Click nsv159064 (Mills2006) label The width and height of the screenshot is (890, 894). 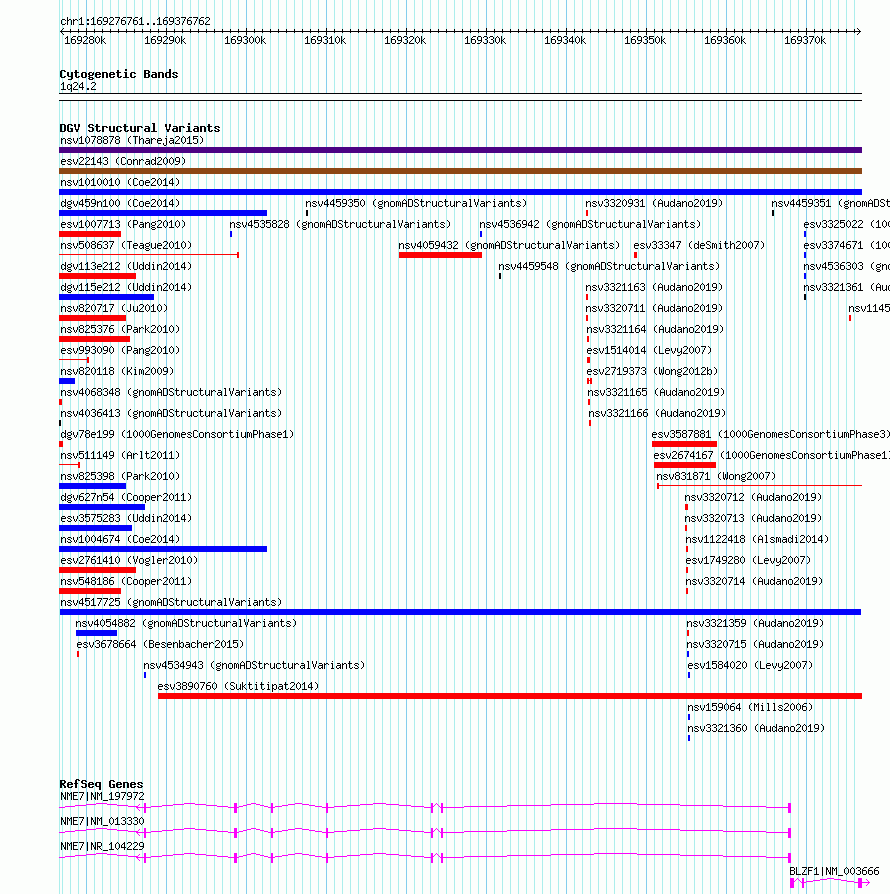[x=750, y=708]
